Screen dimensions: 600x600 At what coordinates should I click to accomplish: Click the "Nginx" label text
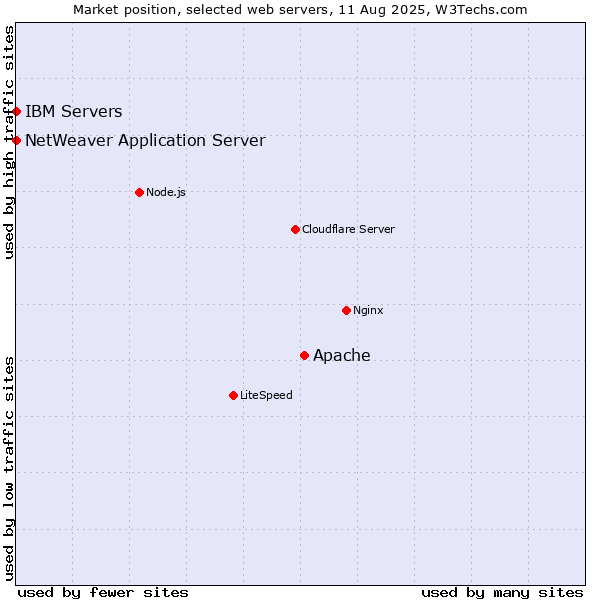(368, 310)
